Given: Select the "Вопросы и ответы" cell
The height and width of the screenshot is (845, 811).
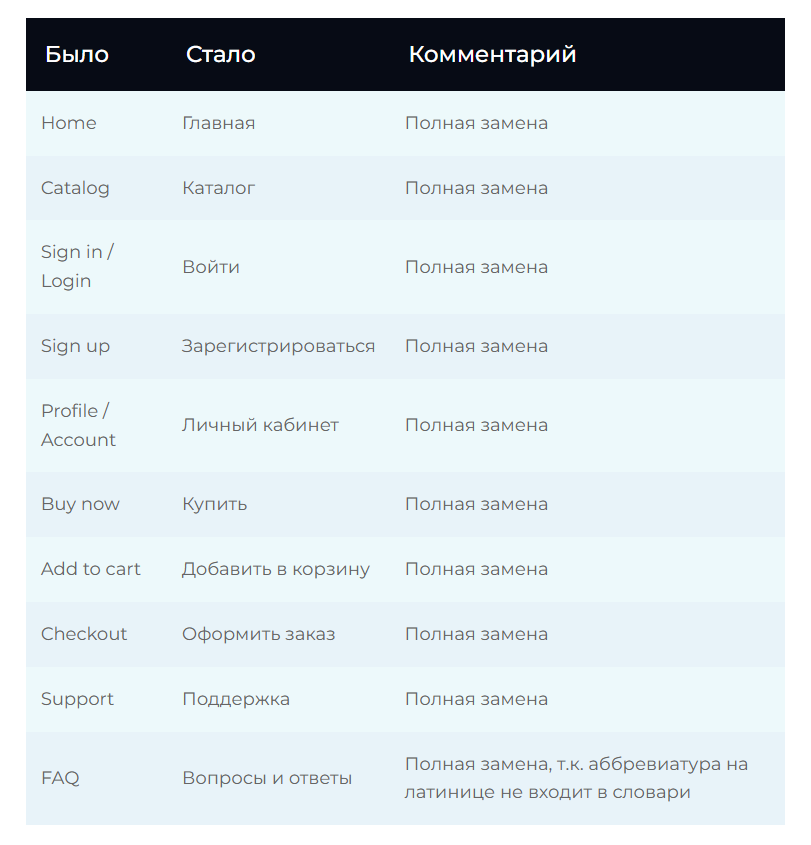Looking at the screenshot, I should pos(267,778).
